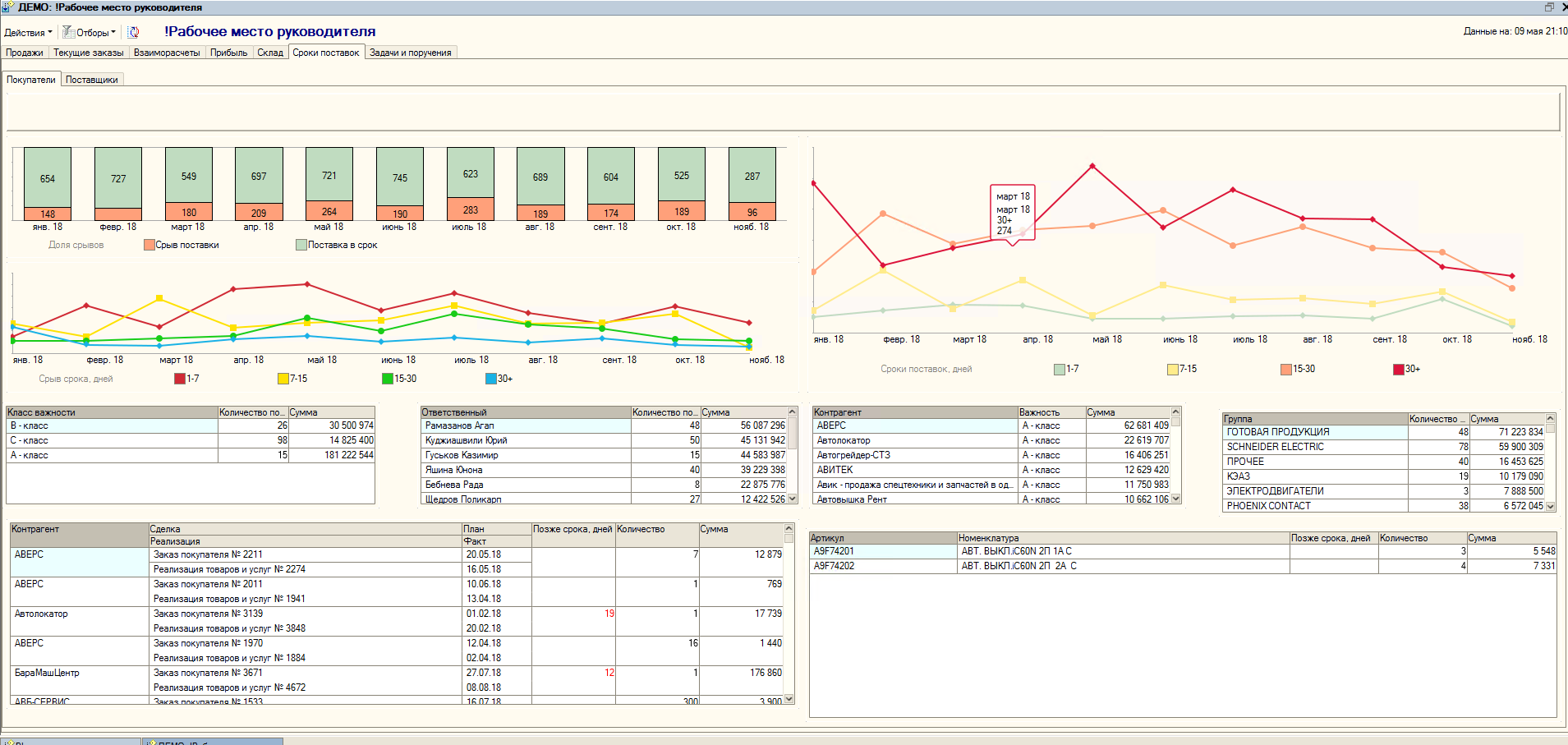Select article A9F74202 row
Screen dimensions: 1568x745
[x=834, y=566]
